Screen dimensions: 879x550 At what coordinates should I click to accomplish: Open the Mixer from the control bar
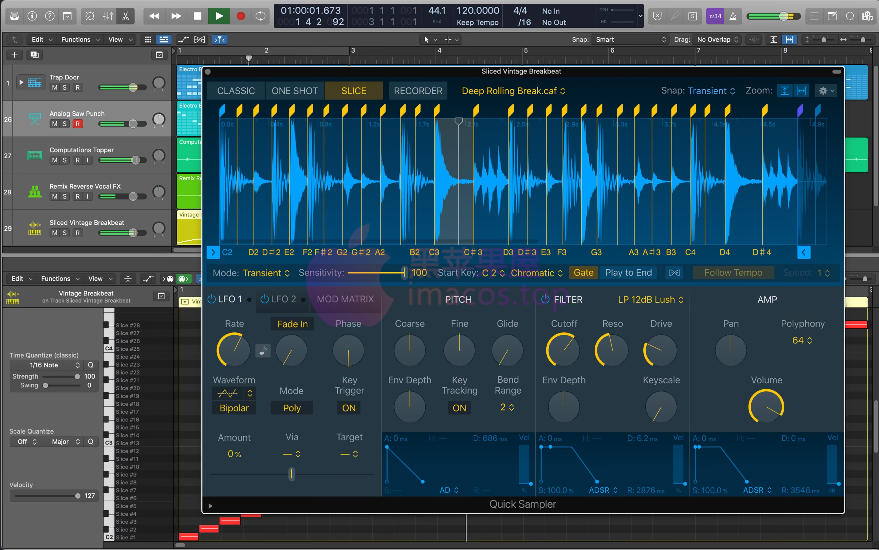point(108,16)
